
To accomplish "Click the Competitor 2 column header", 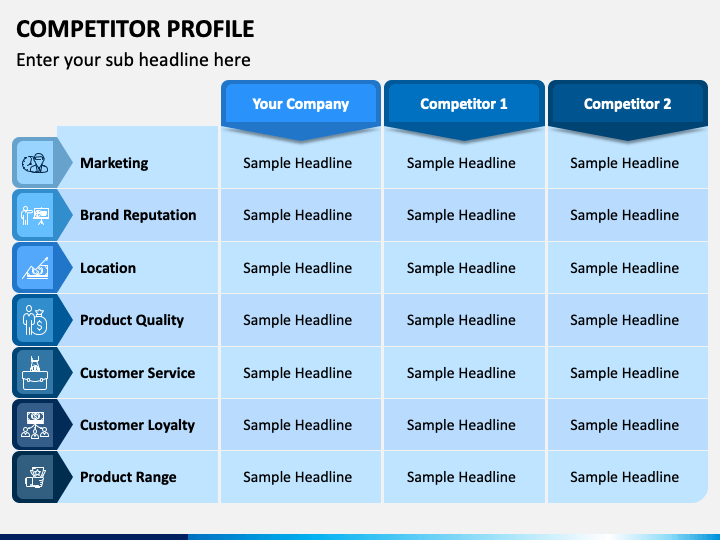I will coord(627,104).
